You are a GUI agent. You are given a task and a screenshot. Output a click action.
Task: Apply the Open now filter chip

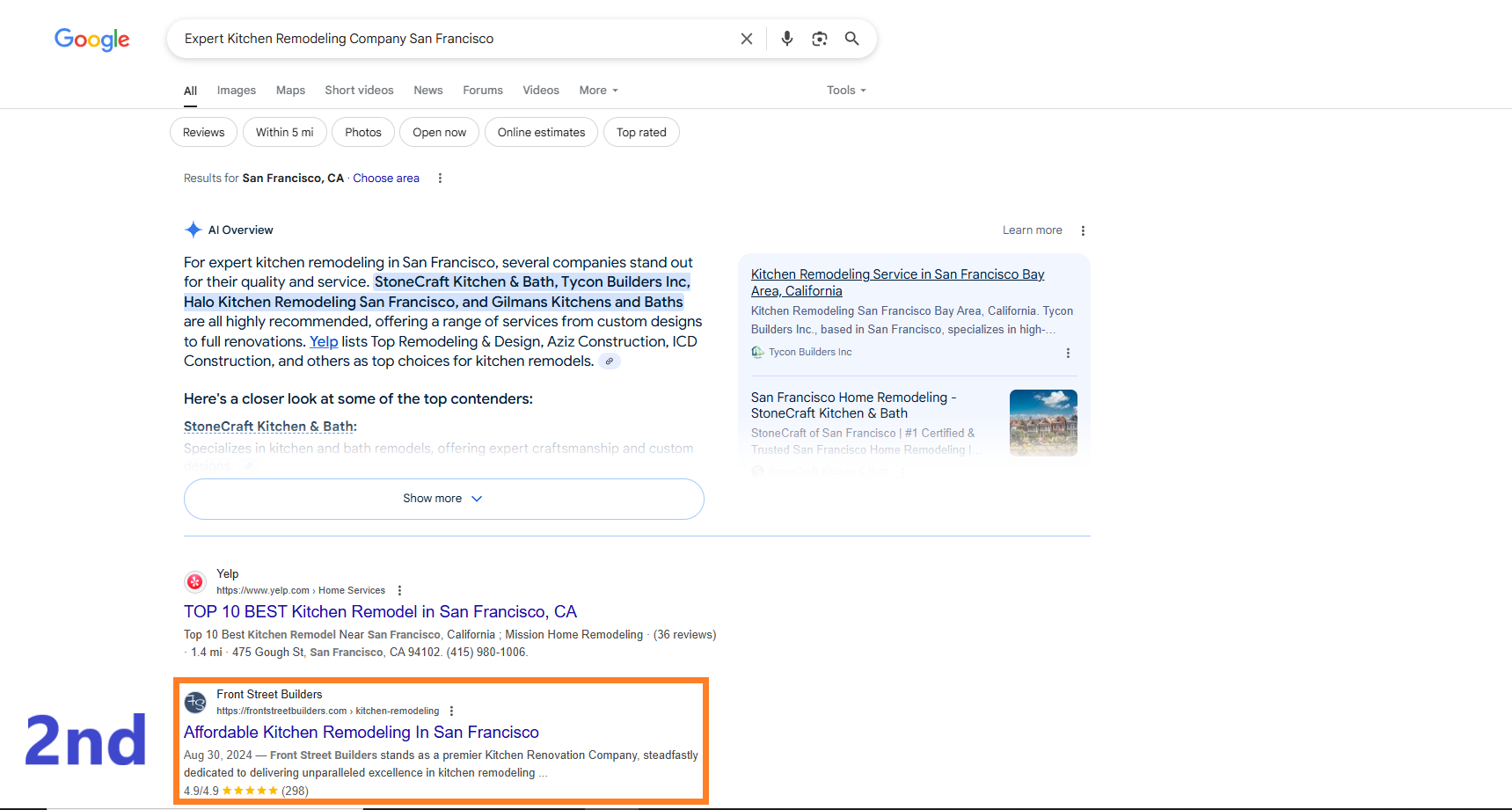pos(440,132)
